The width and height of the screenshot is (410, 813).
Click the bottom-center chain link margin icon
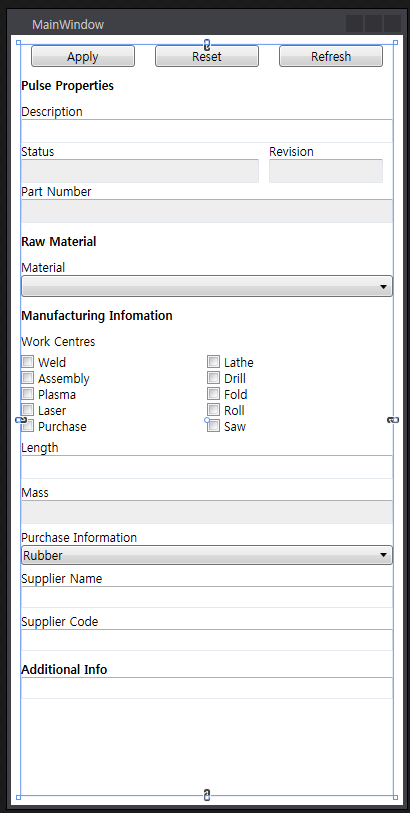pos(207,794)
